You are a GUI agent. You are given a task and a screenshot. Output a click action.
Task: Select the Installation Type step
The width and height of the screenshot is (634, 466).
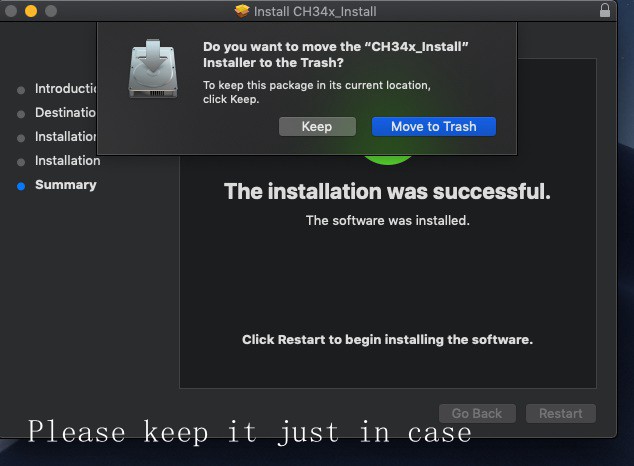click(66, 137)
